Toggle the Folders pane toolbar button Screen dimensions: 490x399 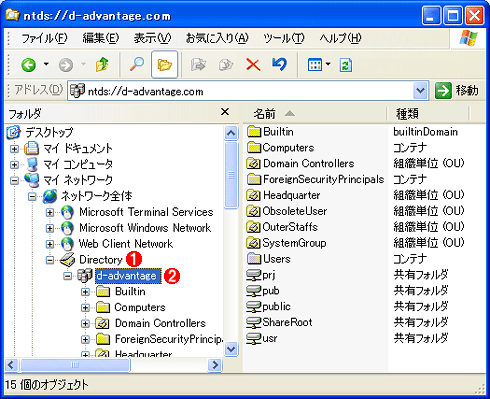click(x=164, y=64)
